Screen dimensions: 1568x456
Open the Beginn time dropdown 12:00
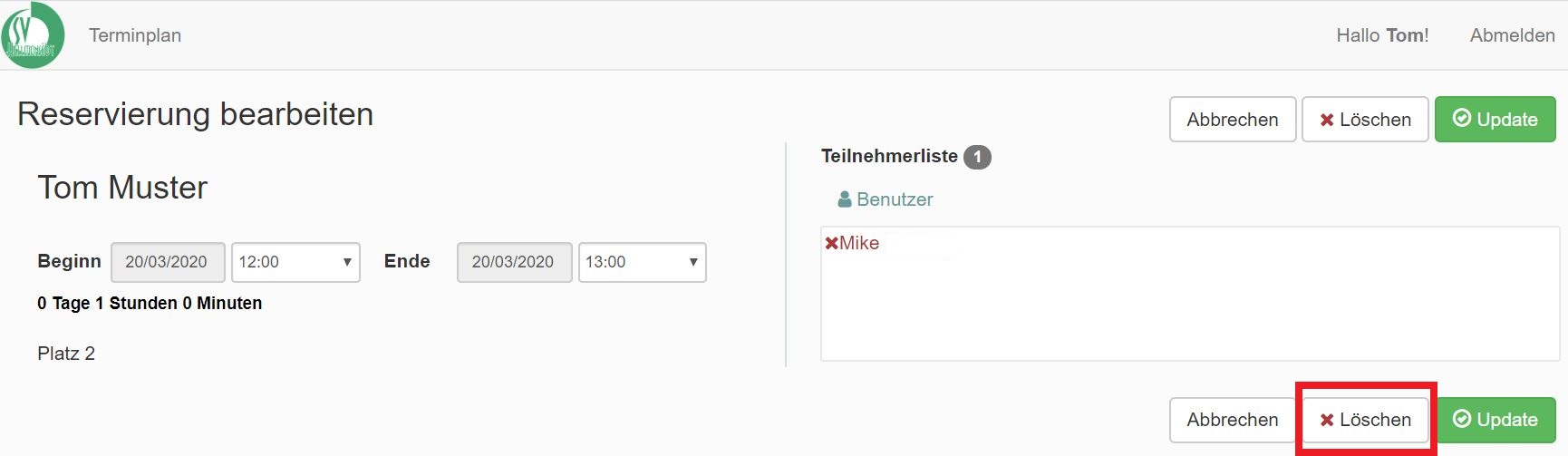pos(295,262)
